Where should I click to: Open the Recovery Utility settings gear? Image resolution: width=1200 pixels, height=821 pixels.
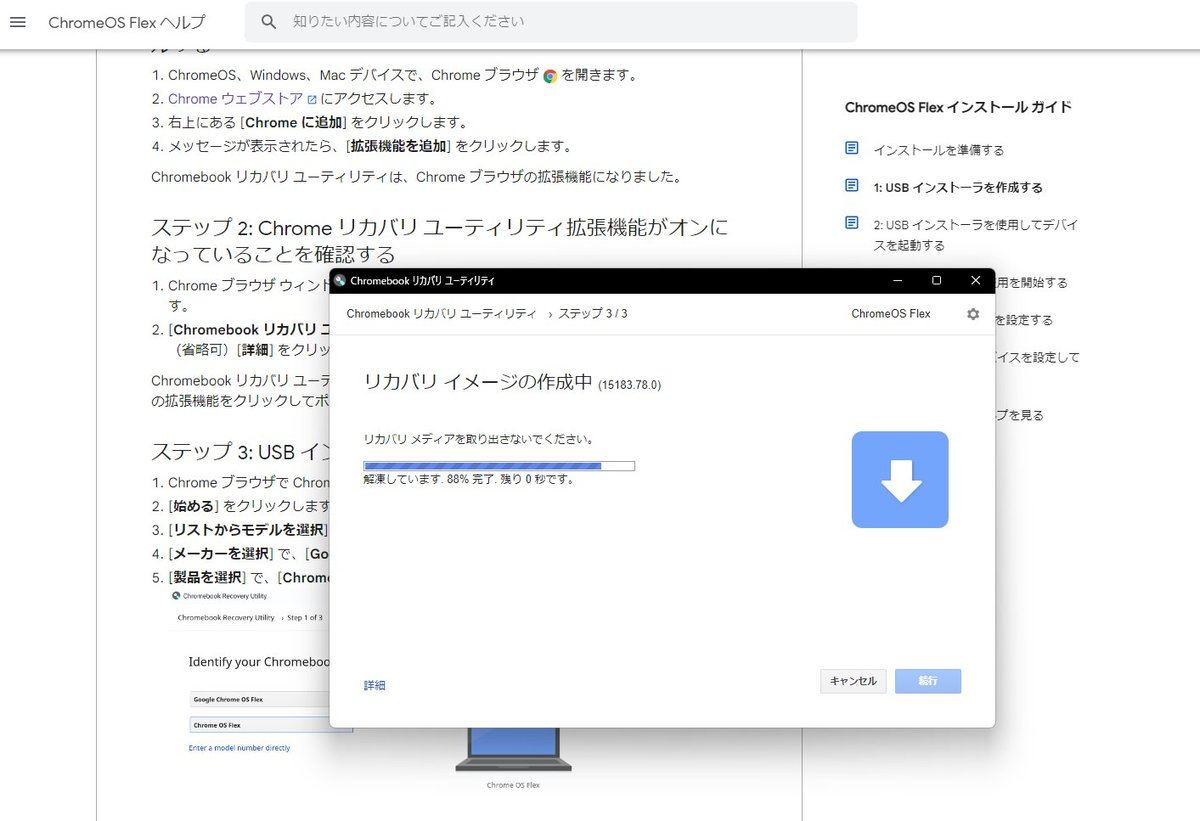pos(973,314)
